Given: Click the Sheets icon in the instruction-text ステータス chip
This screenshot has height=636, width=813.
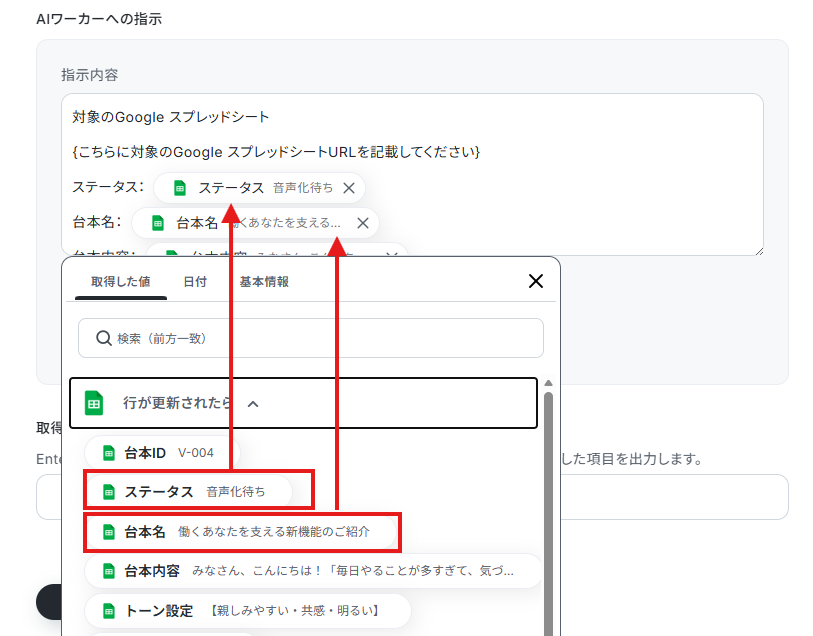Looking at the screenshot, I should (x=179, y=188).
